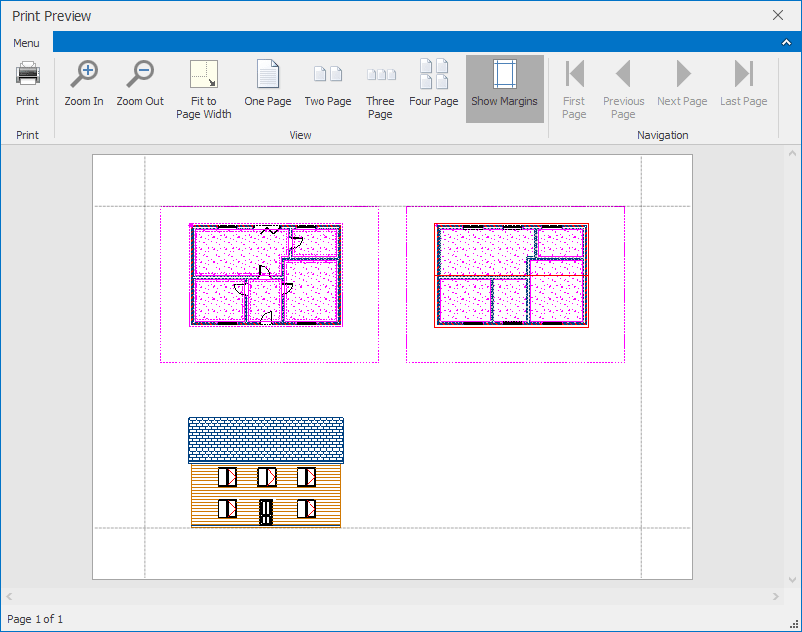
Task: Switch to Two Page view
Action: pos(328,84)
